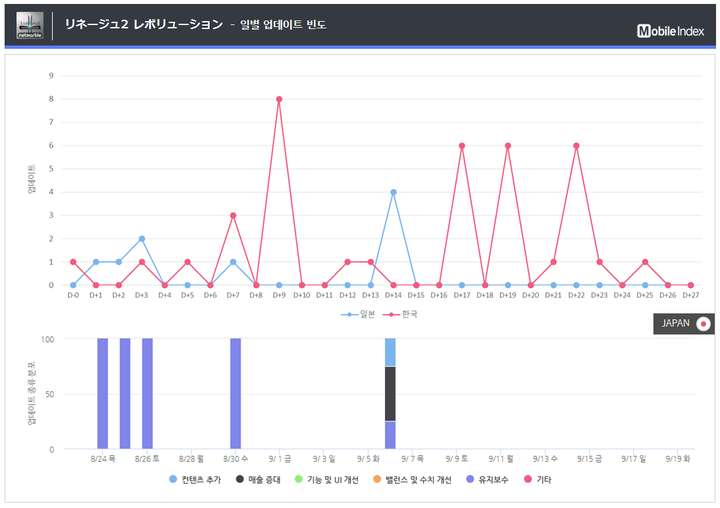The image size is (720, 508).
Task: Click the header title 일별 업데이트 빈도
Action: 283,25
